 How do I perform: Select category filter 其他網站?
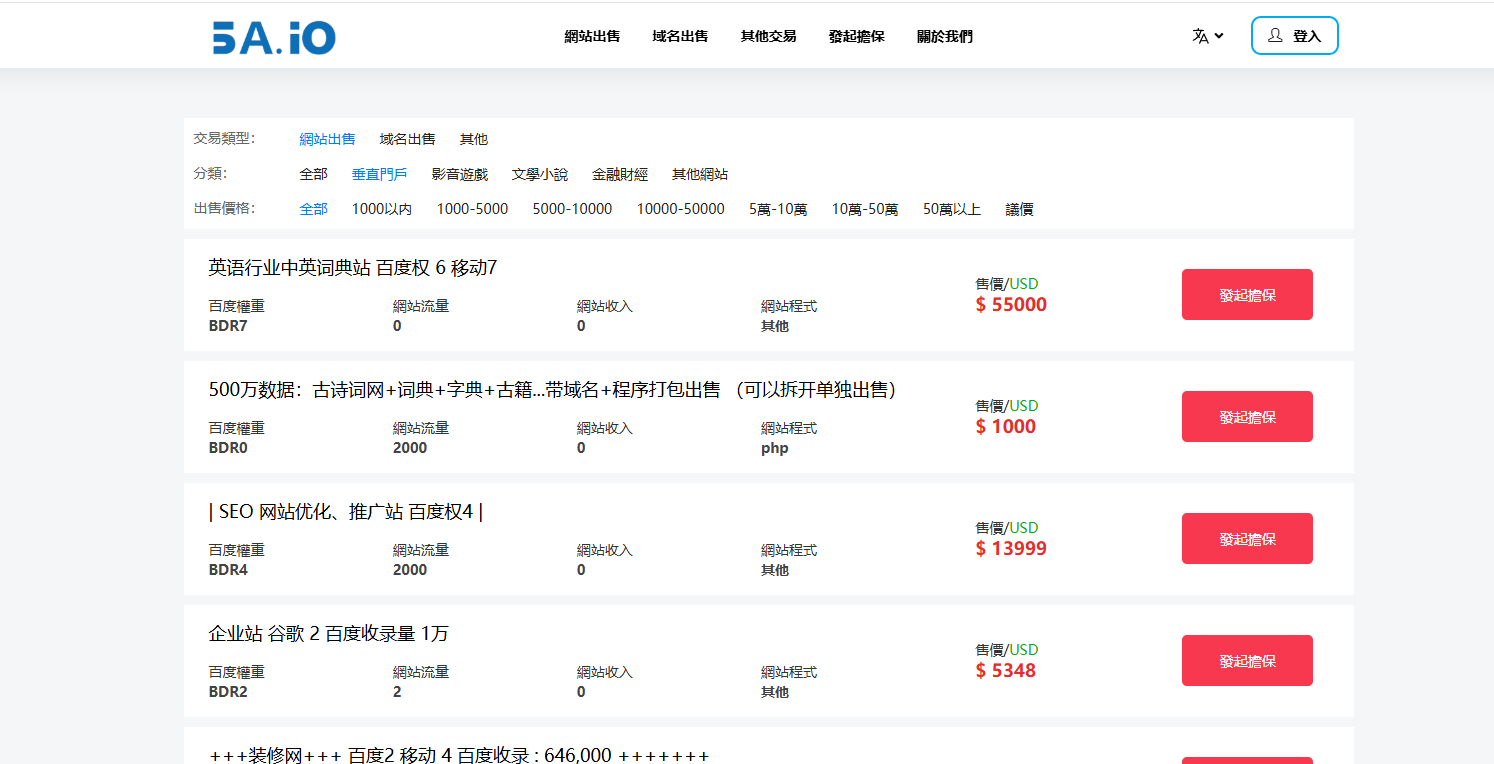point(699,174)
